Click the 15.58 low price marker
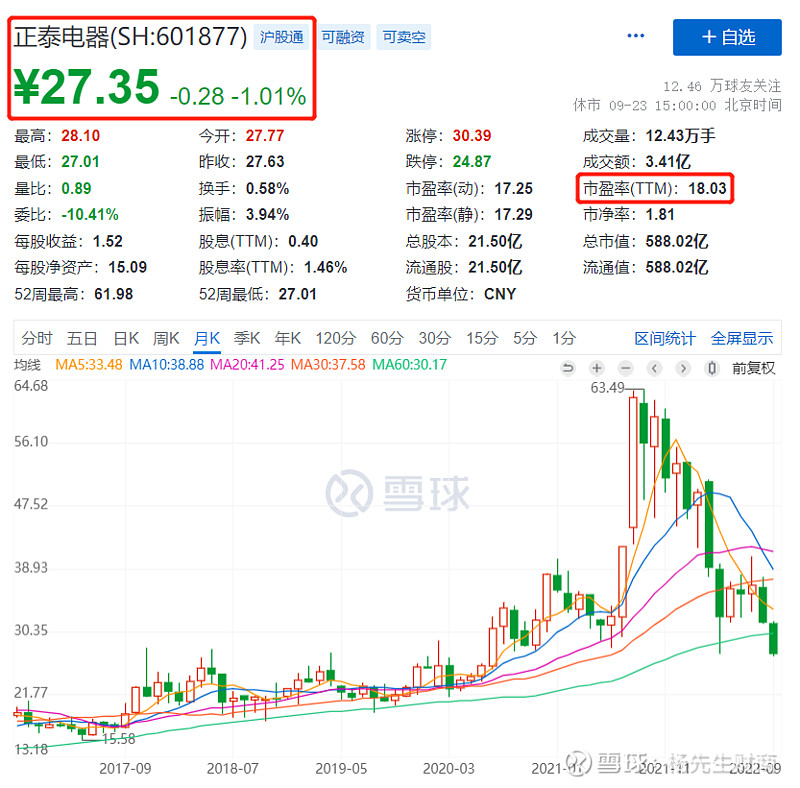Viewport: 800px width, 788px height. 118,738
